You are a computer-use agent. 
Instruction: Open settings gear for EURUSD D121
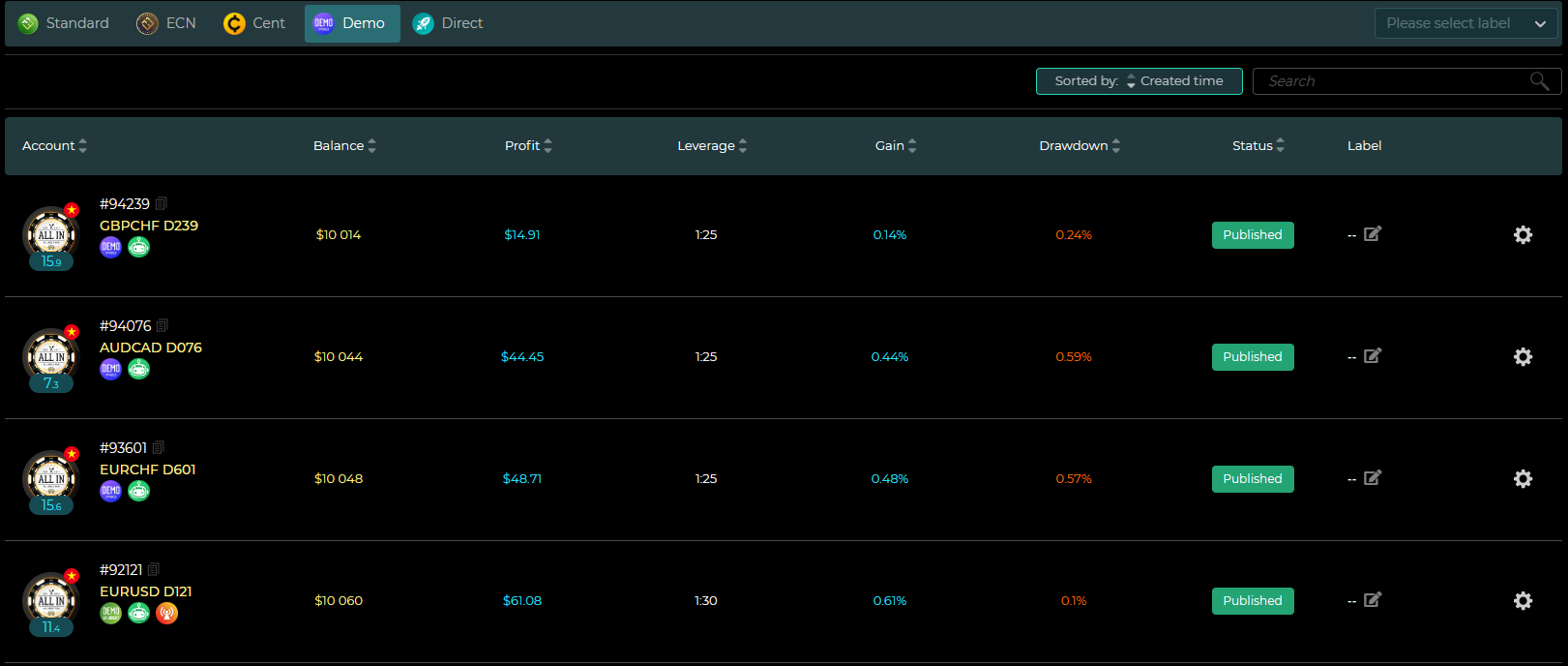click(1523, 601)
